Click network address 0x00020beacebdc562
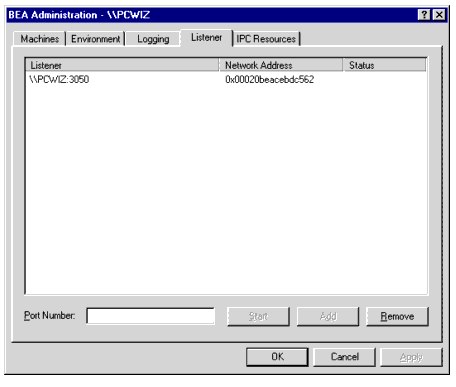Screen dimensions: 456x387 pyautogui.click(x=269, y=79)
